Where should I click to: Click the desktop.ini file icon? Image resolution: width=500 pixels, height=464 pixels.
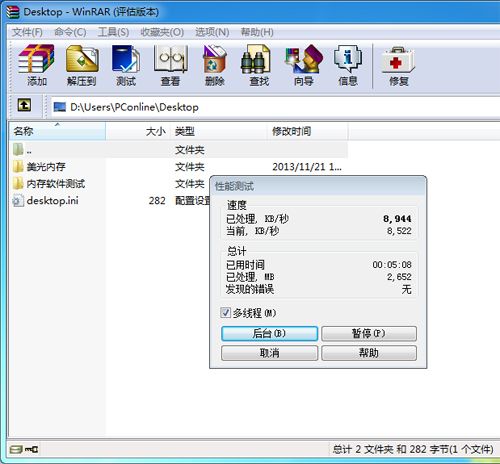point(18,201)
